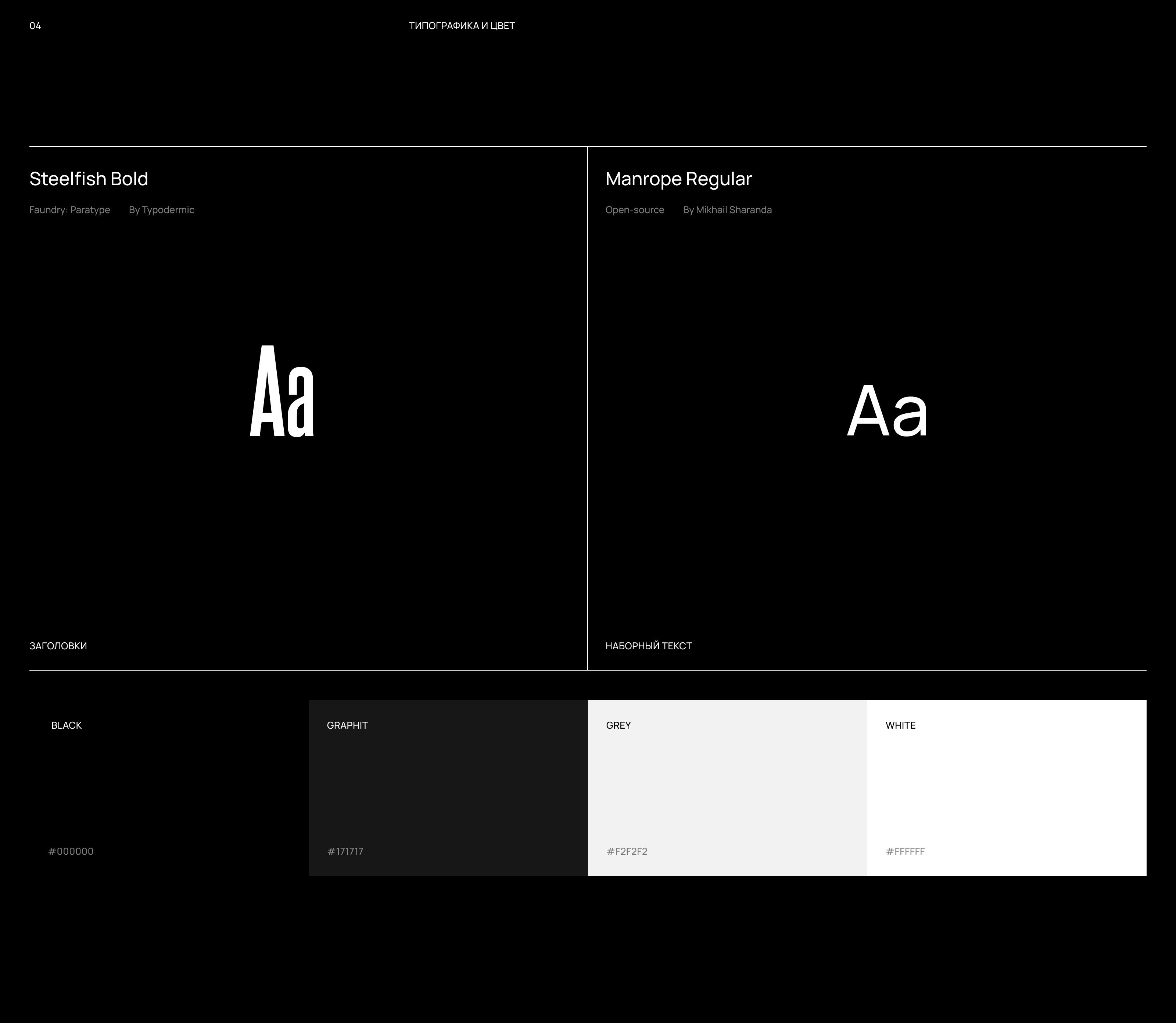Click the ТИПОГРАФИКА И ЦВЕТ page title

coord(462,26)
